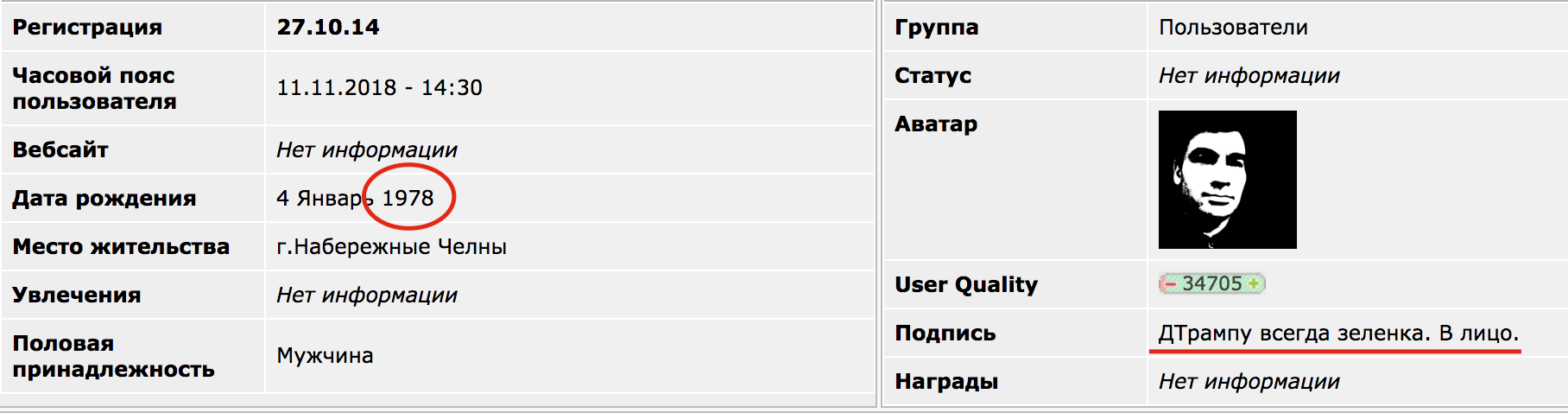Viewport: 1568px width, 413px height.
Task: Click the user avatar image
Action: 1227,180
